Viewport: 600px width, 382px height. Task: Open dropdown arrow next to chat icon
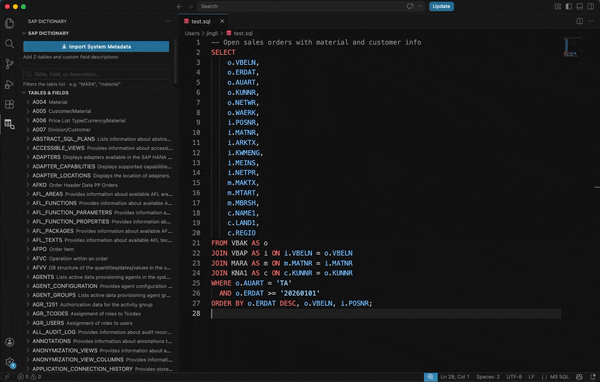coord(420,7)
